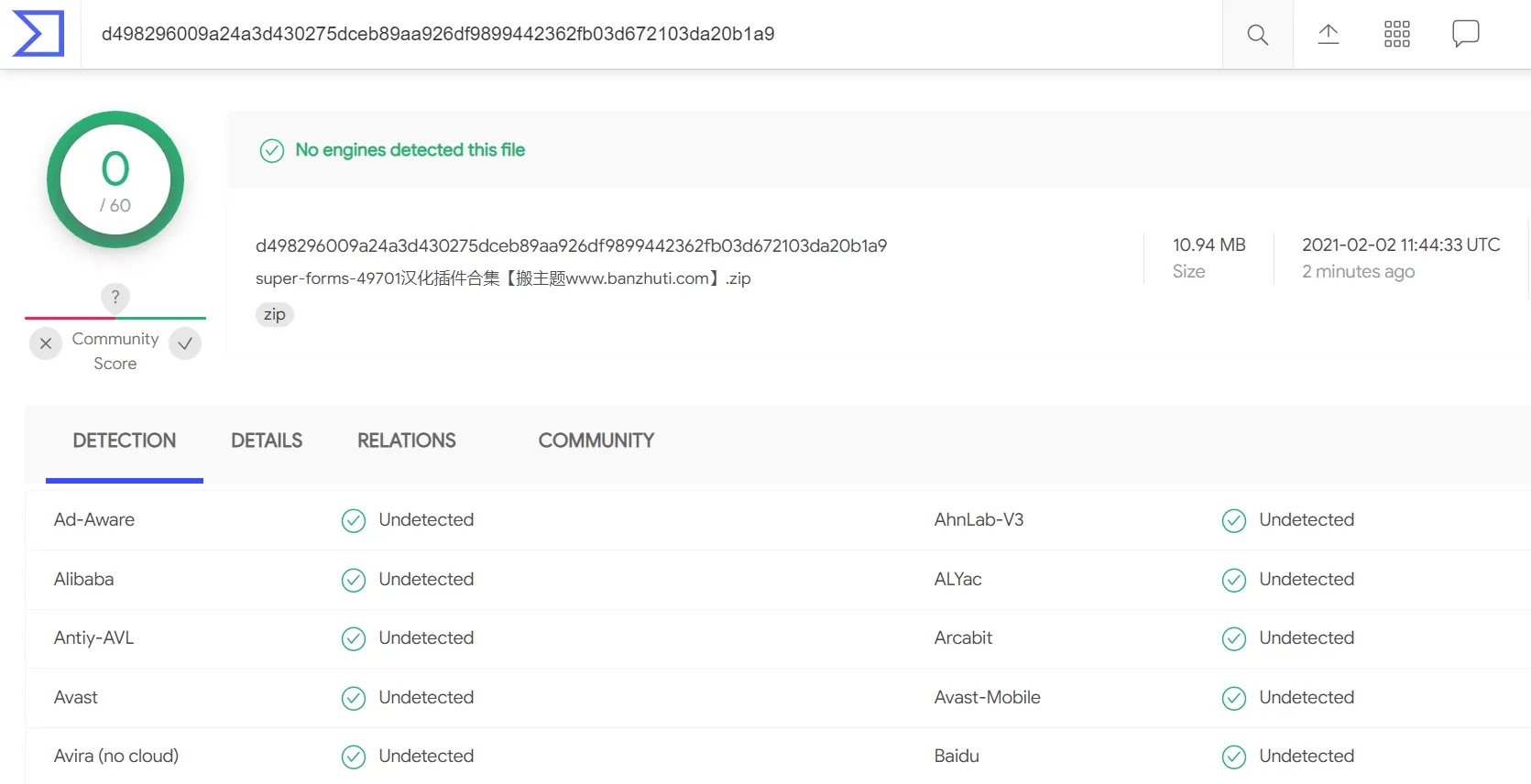Click the Avast-Mobile undetected check icon

(x=1234, y=699)
